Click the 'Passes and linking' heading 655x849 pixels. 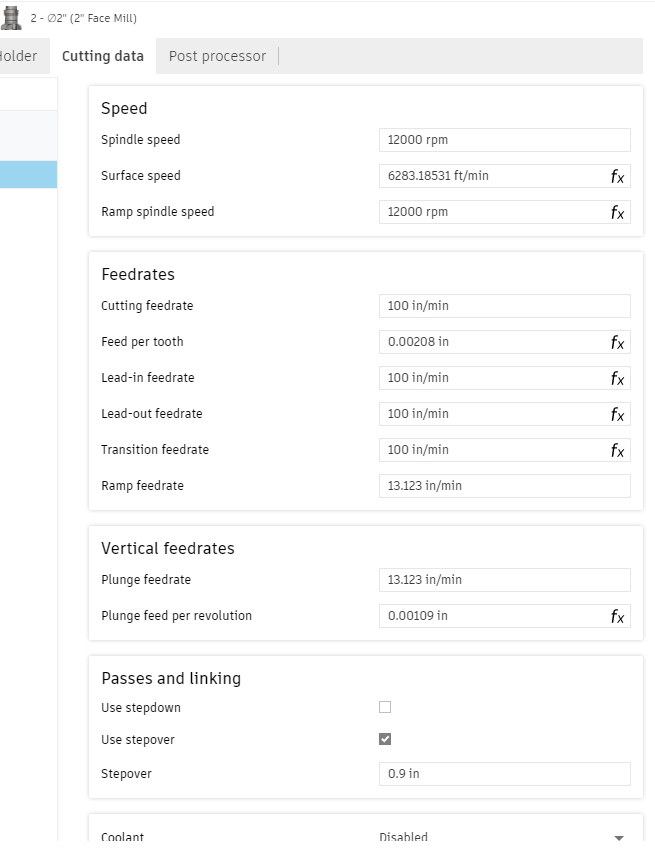[x=171, y=678]
